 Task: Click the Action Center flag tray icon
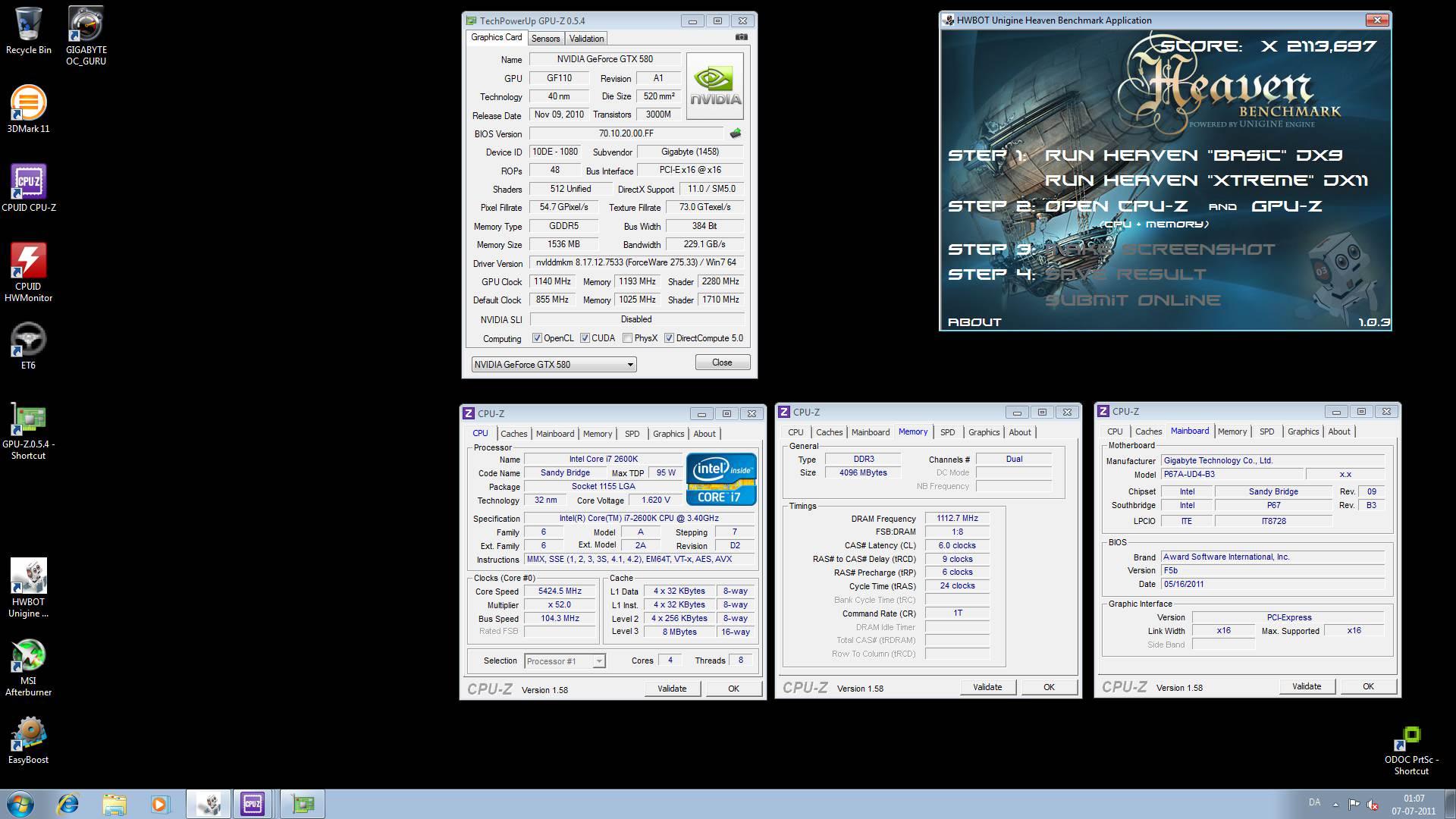1354,804
